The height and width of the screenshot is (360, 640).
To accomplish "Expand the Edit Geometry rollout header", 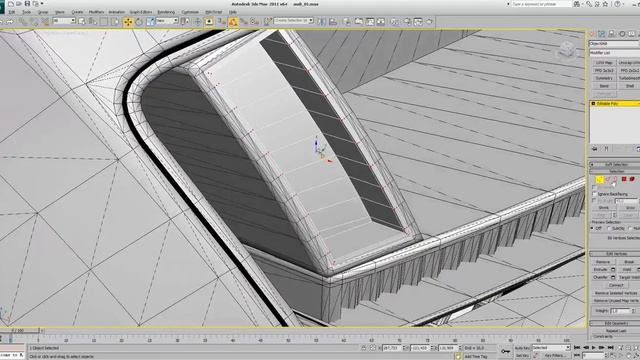I will click(614, 323).
